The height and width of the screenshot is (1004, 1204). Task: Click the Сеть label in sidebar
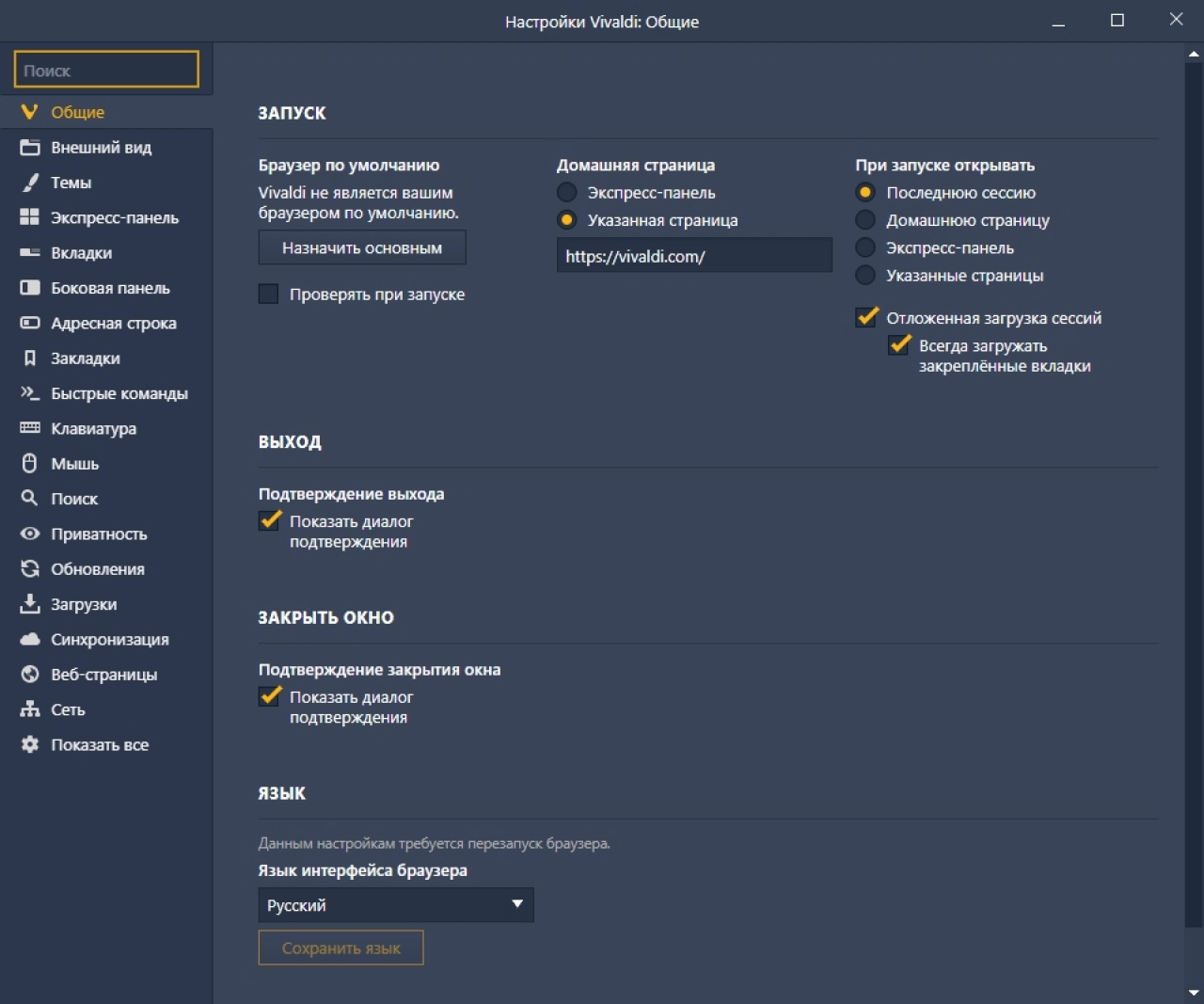(68, 710)
